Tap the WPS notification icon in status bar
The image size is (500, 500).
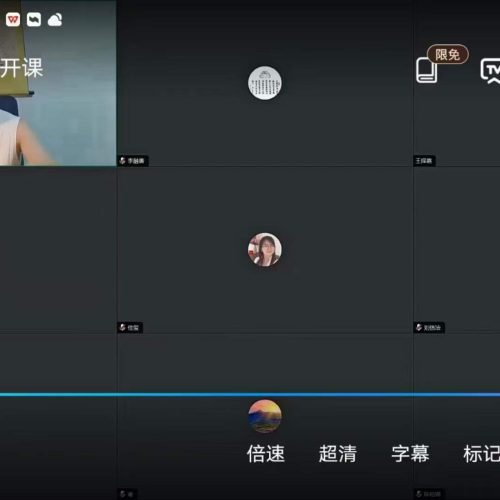tap(13, 20)
